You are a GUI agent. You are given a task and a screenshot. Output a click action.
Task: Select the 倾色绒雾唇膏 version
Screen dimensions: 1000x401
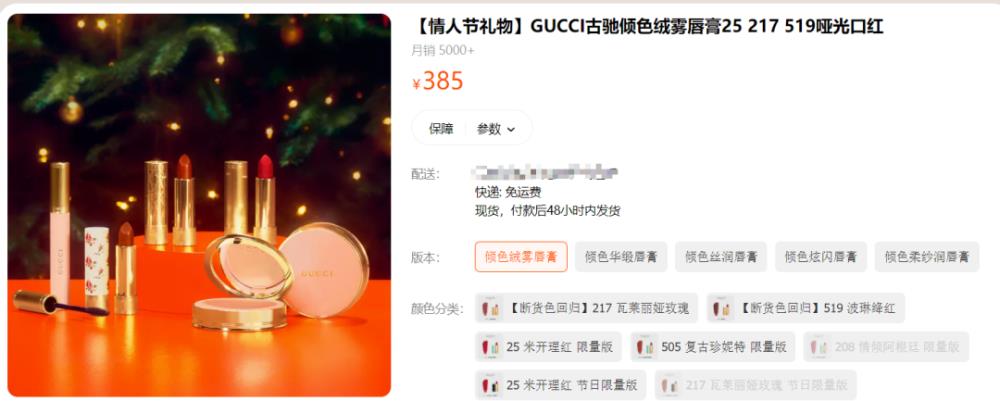pos(521,257)
